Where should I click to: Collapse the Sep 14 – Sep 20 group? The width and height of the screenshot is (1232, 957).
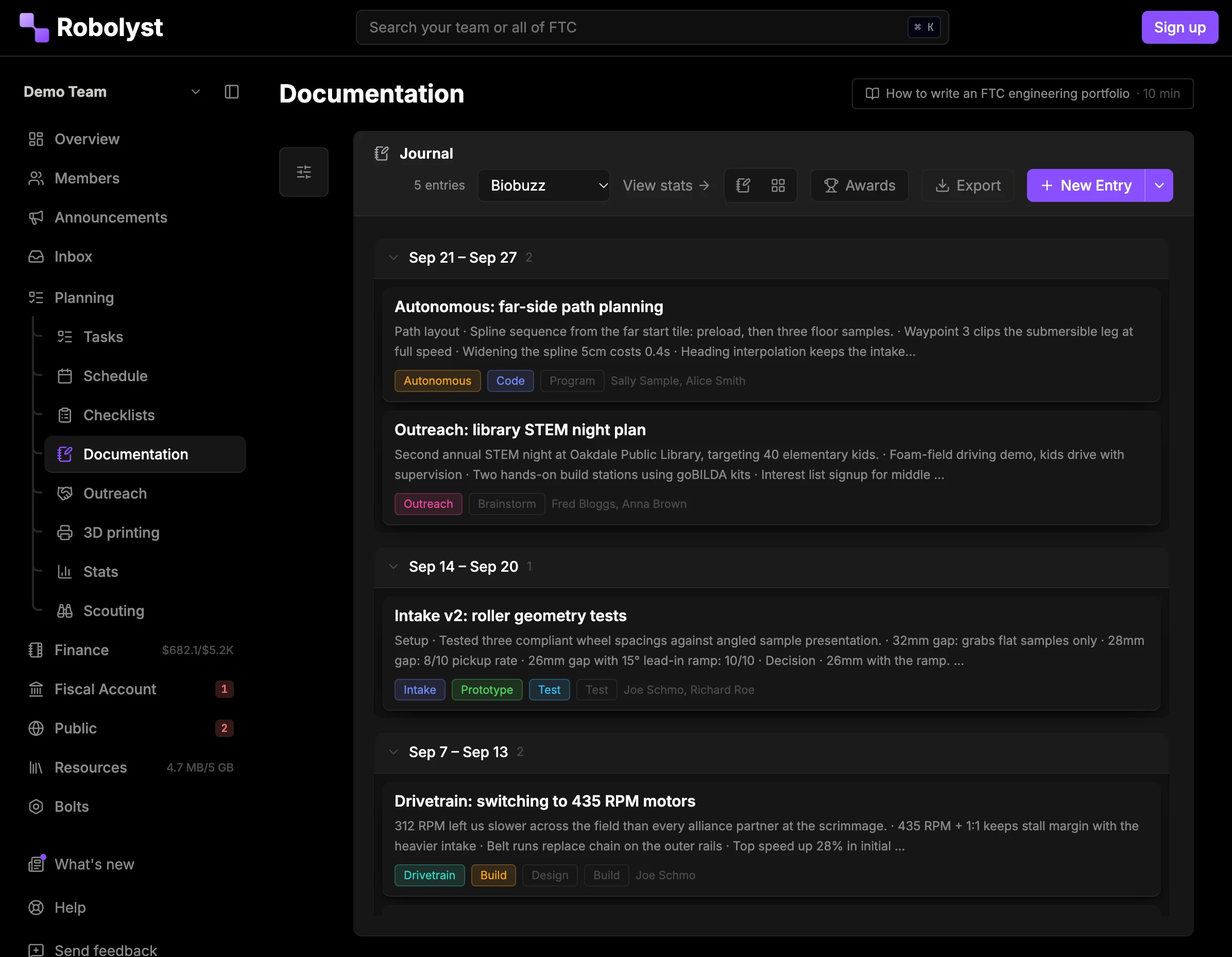[393, 567]
